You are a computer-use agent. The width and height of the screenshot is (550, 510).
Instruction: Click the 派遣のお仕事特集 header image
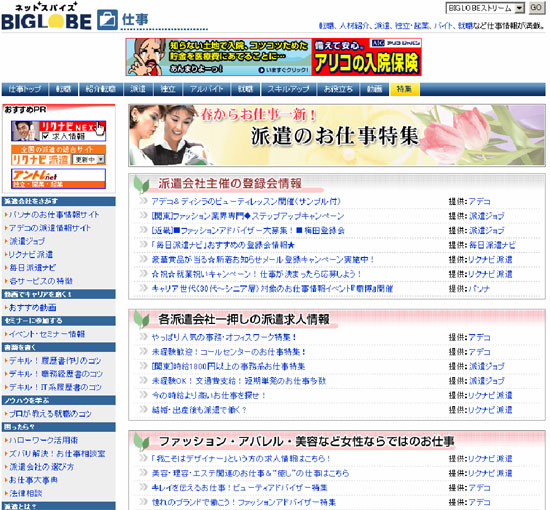(337, 135)
